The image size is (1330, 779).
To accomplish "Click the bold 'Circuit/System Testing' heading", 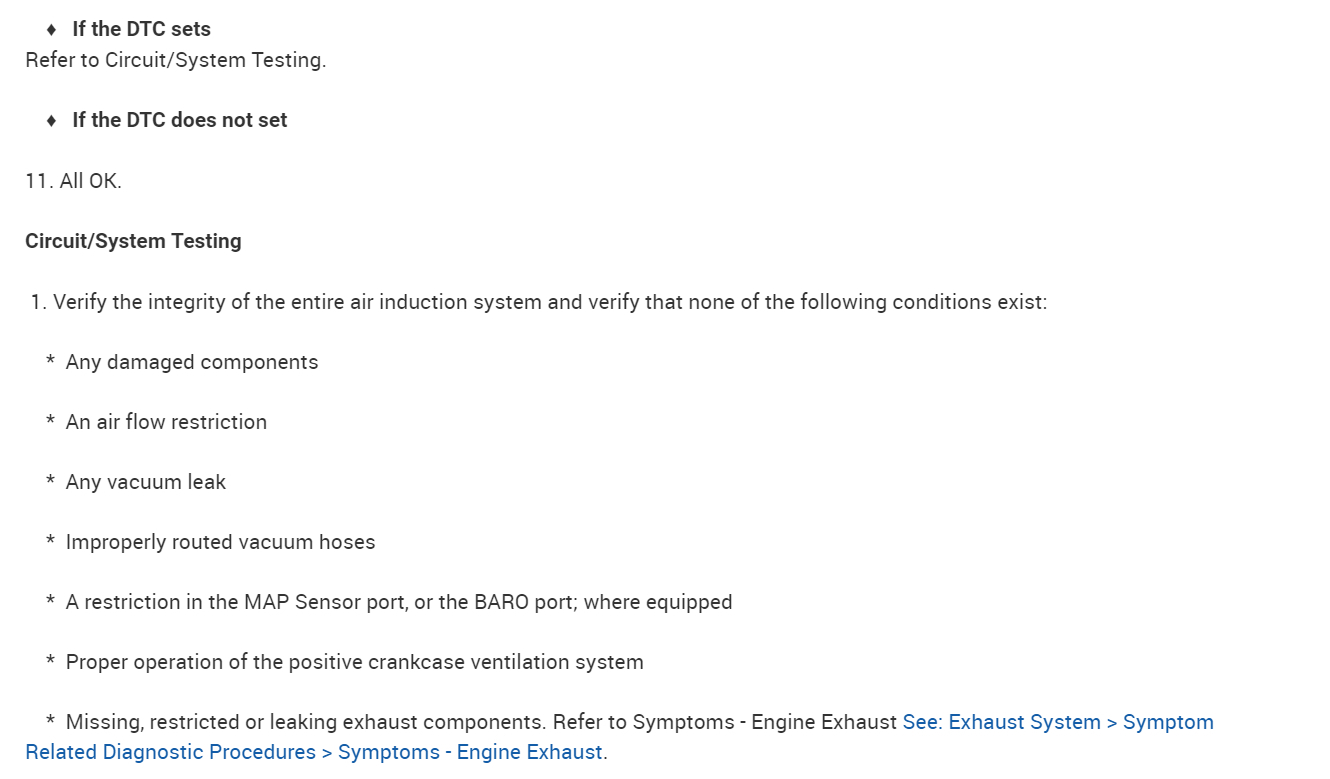I will [x=133, y=241].
